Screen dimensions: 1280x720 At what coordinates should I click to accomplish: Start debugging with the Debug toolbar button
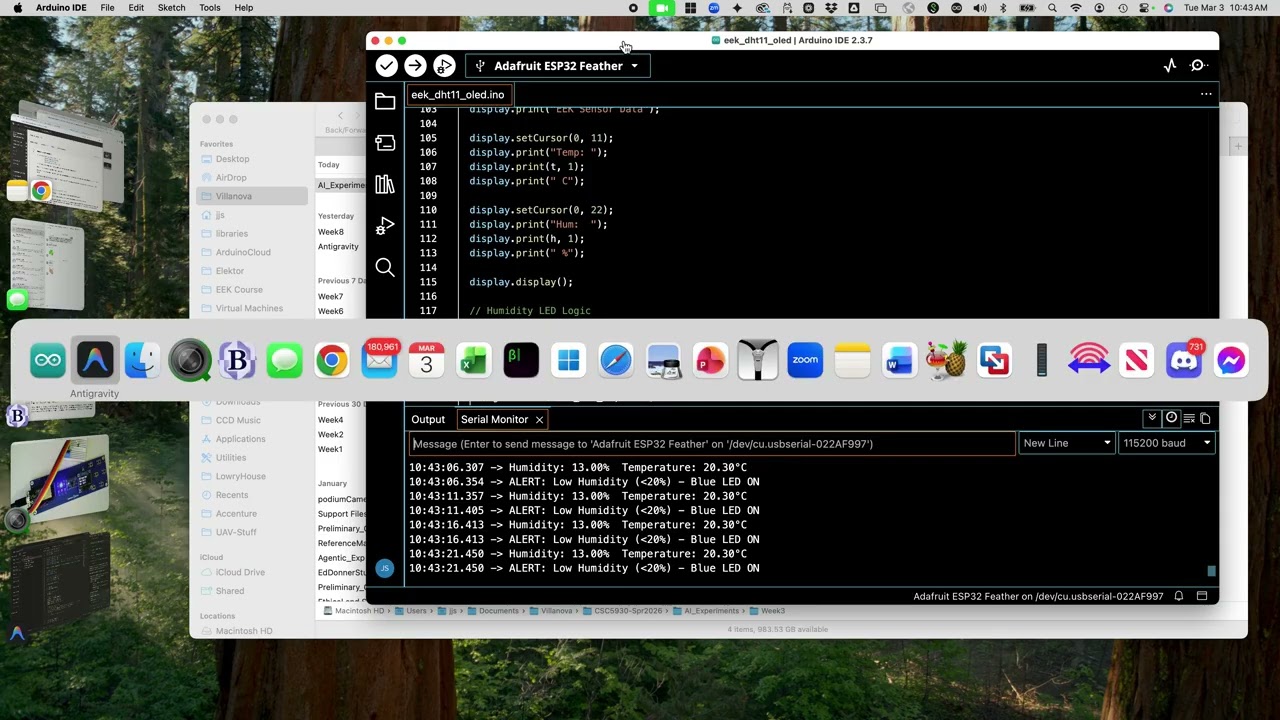pyautogui.click(x=444, y=66)
